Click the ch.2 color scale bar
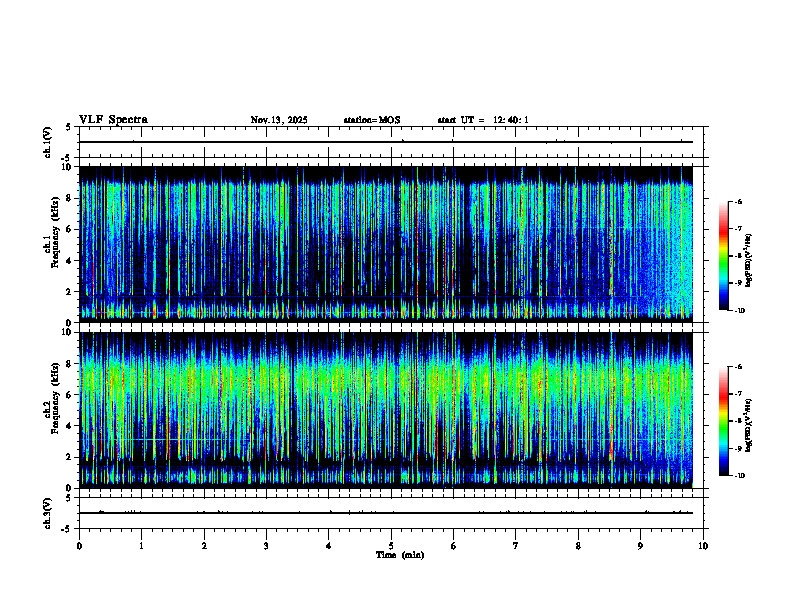The height and width of the screenshot is (612, 792). click(724, 421)
